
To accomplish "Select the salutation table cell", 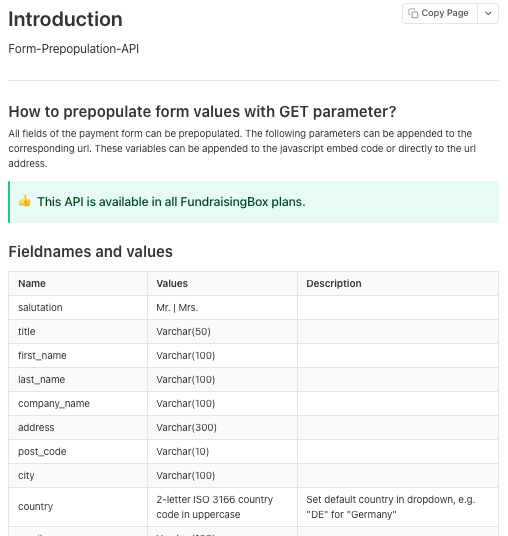I will 78,307.
